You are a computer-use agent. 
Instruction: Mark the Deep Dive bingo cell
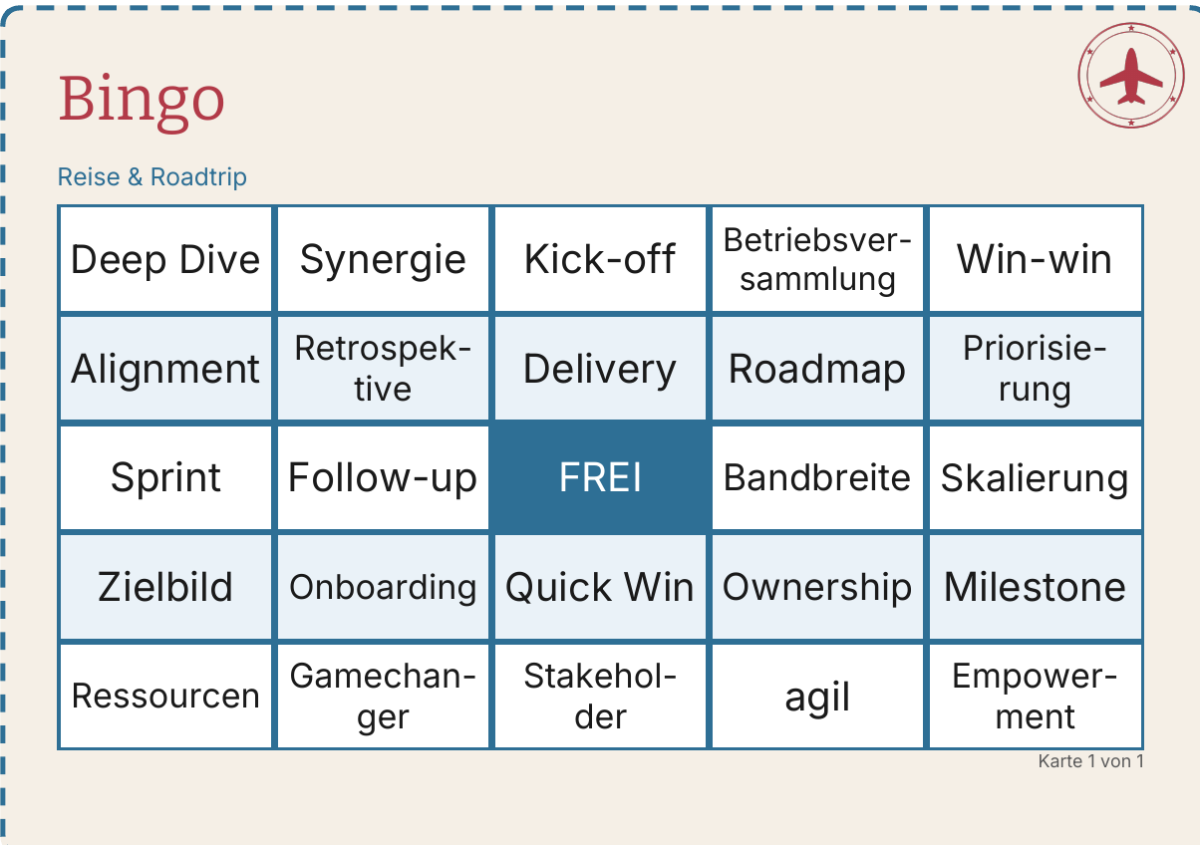166,260
